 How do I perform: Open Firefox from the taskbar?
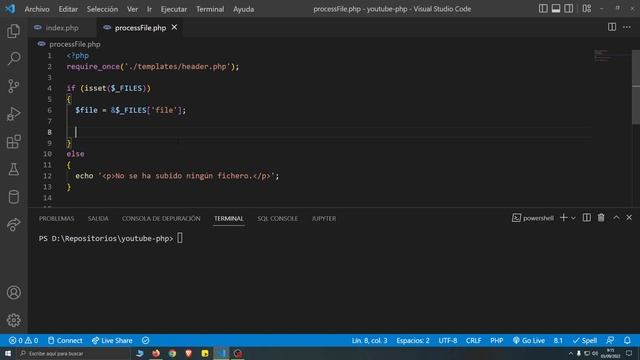(156, 353)
